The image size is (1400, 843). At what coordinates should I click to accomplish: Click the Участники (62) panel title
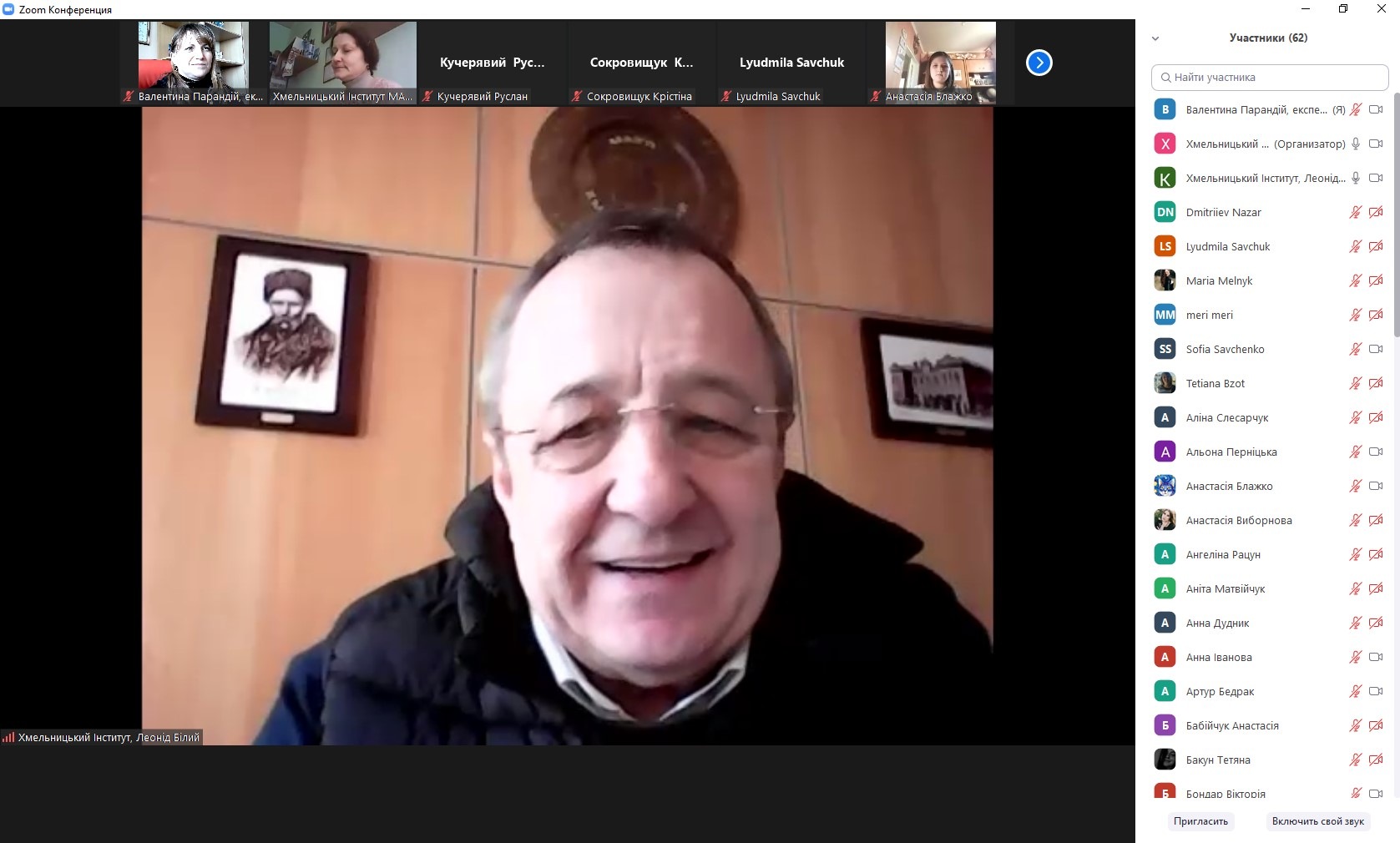click(1268, 38)
